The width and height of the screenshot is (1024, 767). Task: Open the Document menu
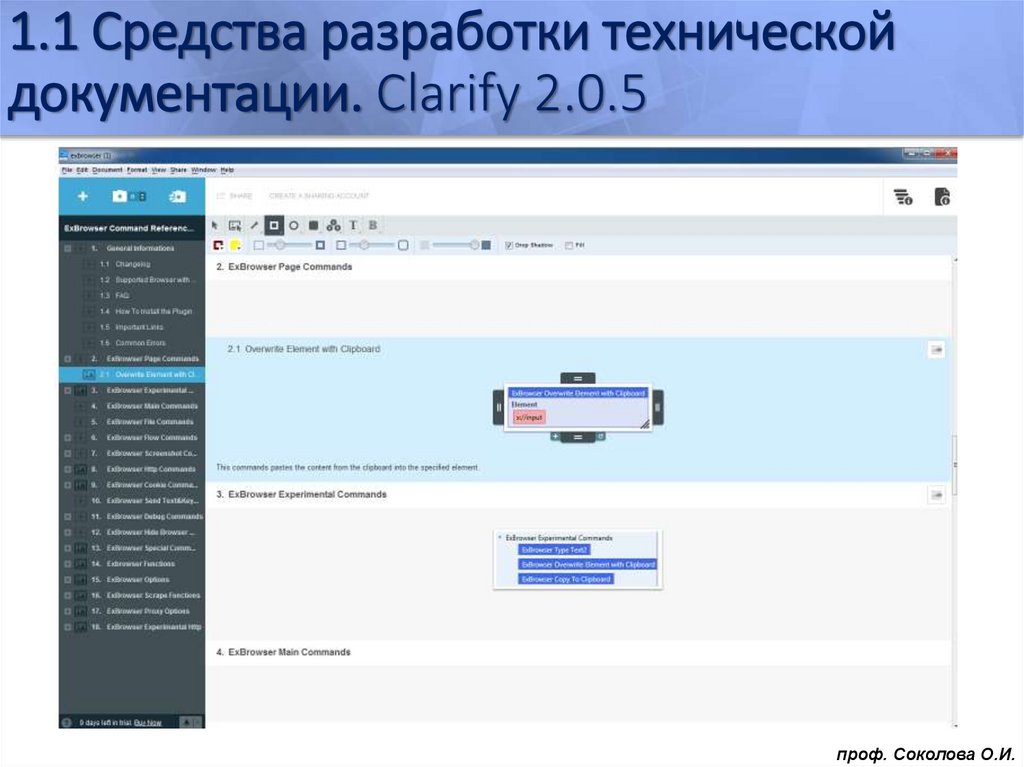click(108, 170)
